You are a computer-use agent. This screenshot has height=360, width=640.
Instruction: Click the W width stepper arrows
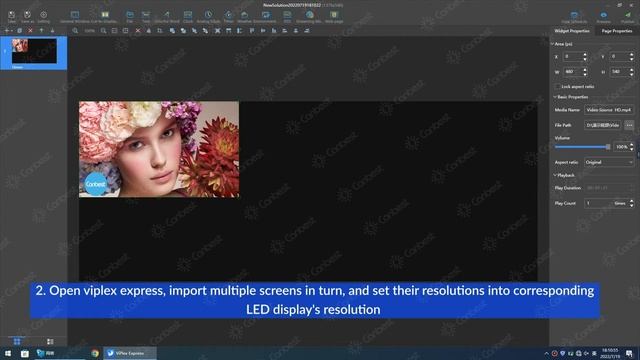tap(584, 72)
